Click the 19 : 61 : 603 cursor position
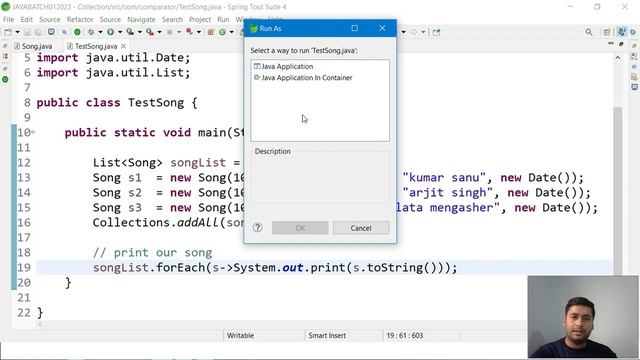 pyautogui.click(x=404, y=335)
